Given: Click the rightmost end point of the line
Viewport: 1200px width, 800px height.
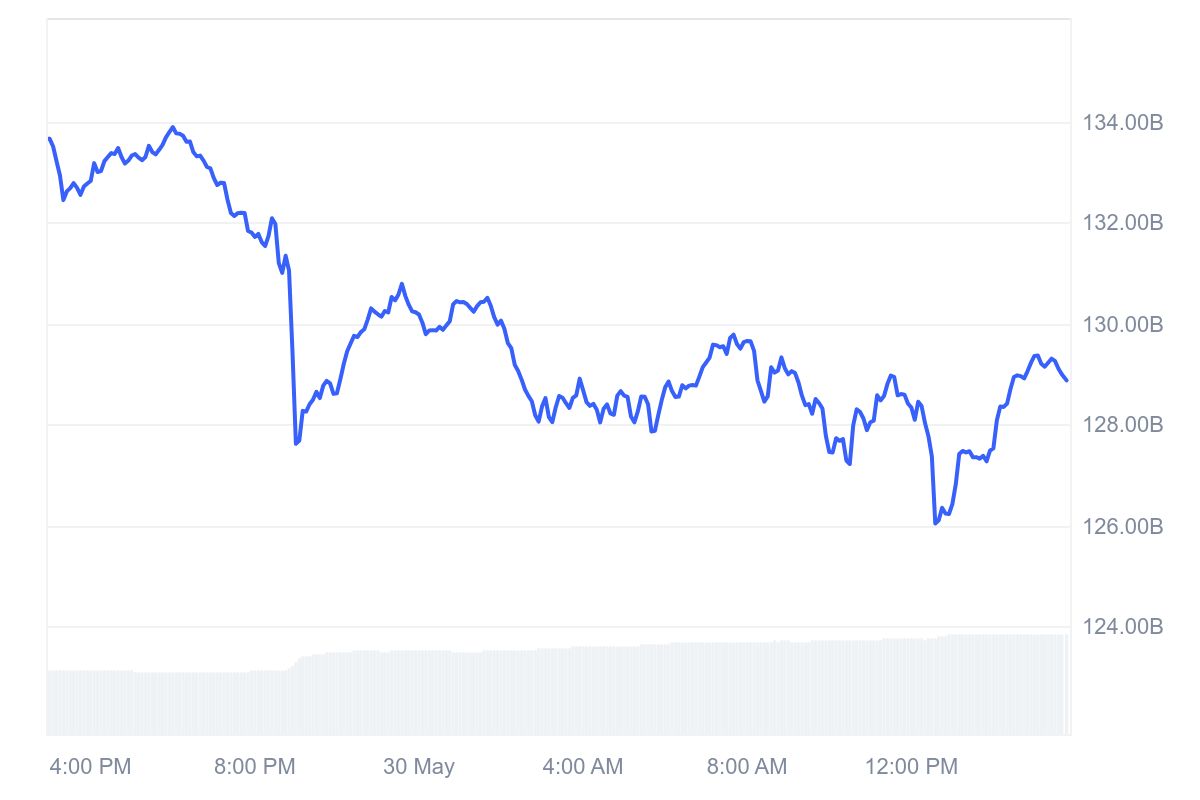Looking at the screenshot, I should pyautogui.click(x=1067, y=380).
